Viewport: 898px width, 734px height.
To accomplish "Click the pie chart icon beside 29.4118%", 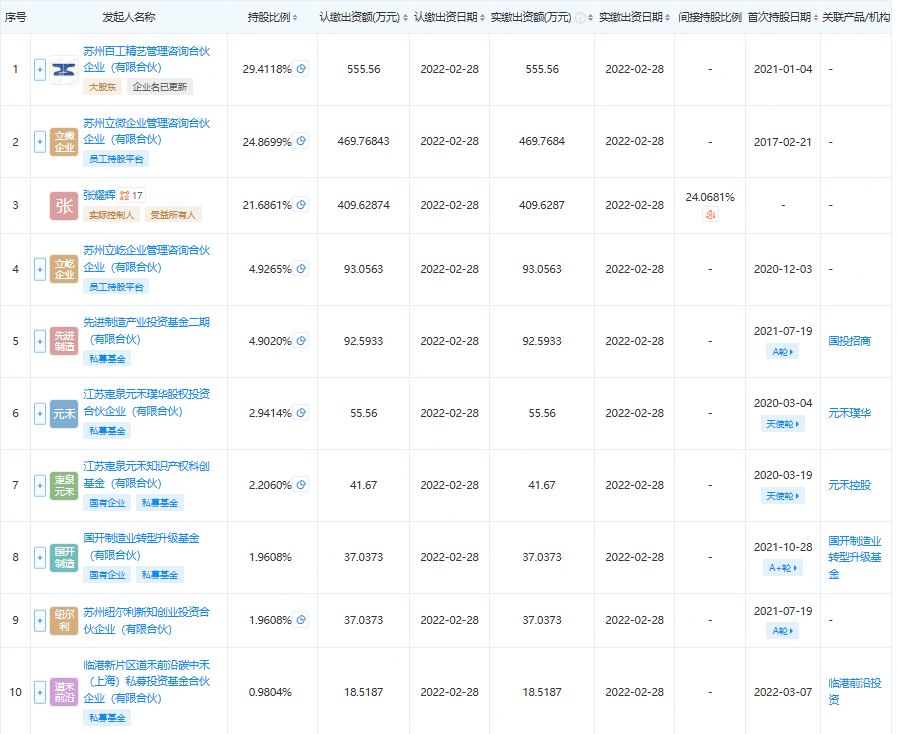I will pos(302,68).
